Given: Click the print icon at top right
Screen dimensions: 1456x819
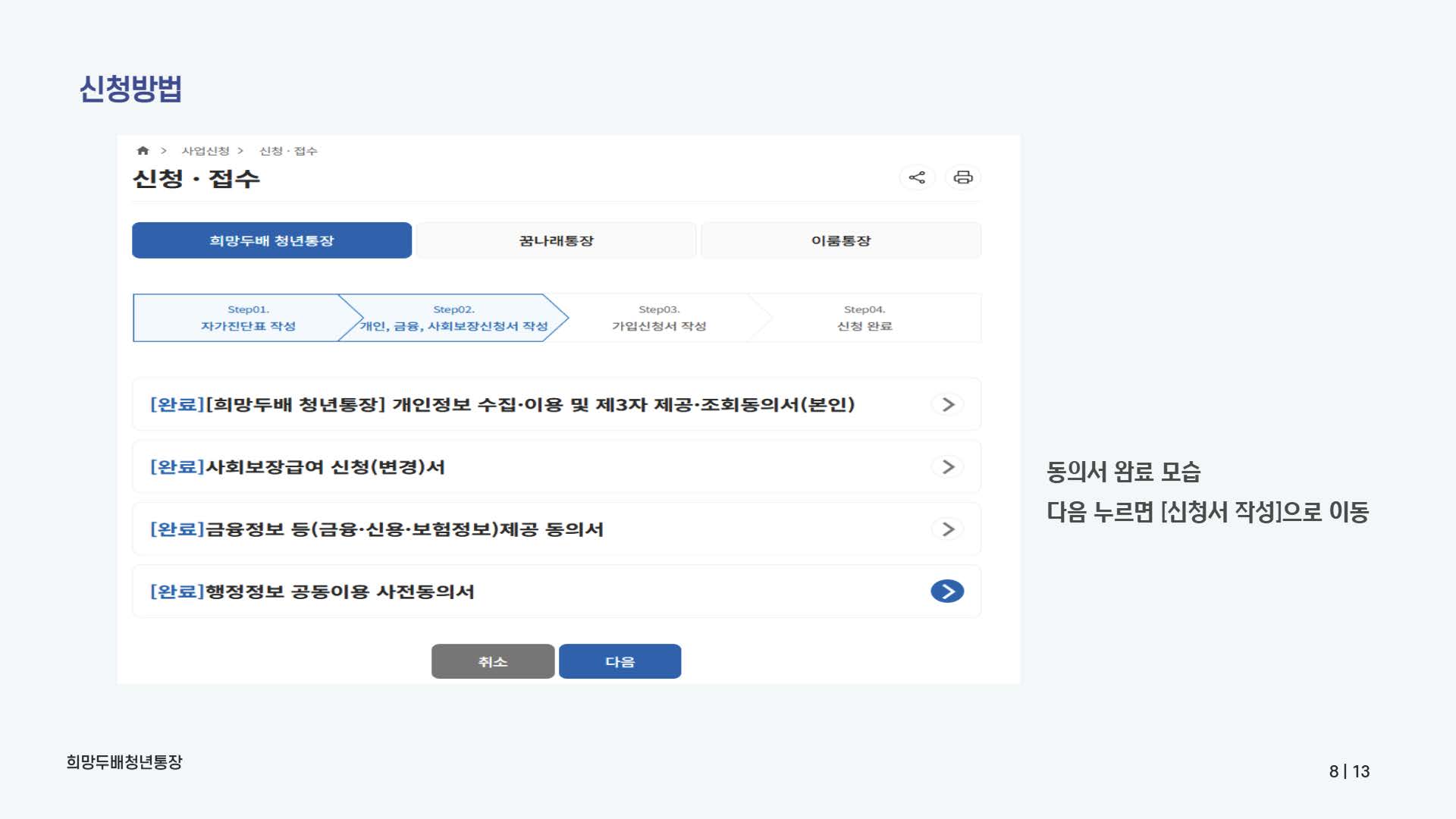Looking at the screenshot, I should (963, 177).
